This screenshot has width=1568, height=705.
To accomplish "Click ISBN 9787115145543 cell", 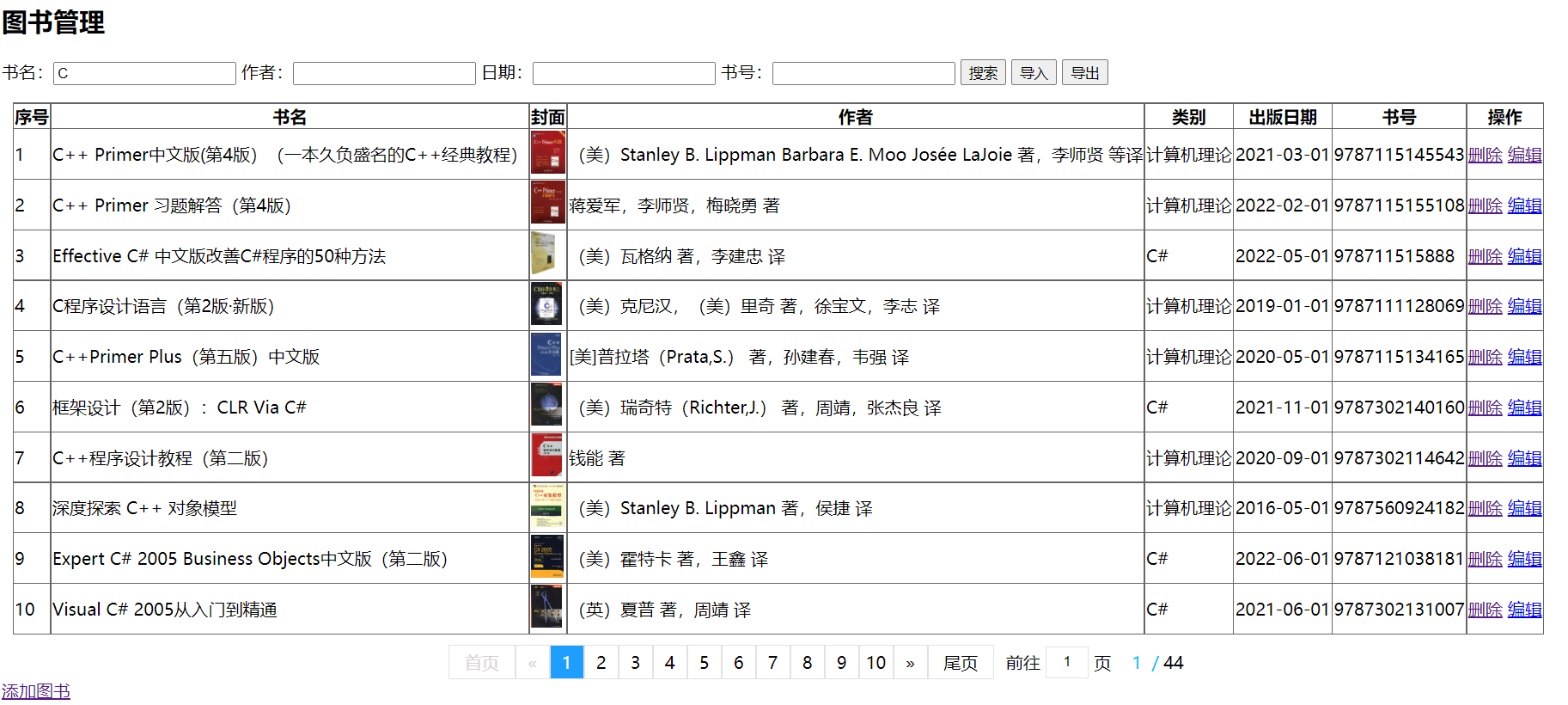I will tap(1399, 155).
